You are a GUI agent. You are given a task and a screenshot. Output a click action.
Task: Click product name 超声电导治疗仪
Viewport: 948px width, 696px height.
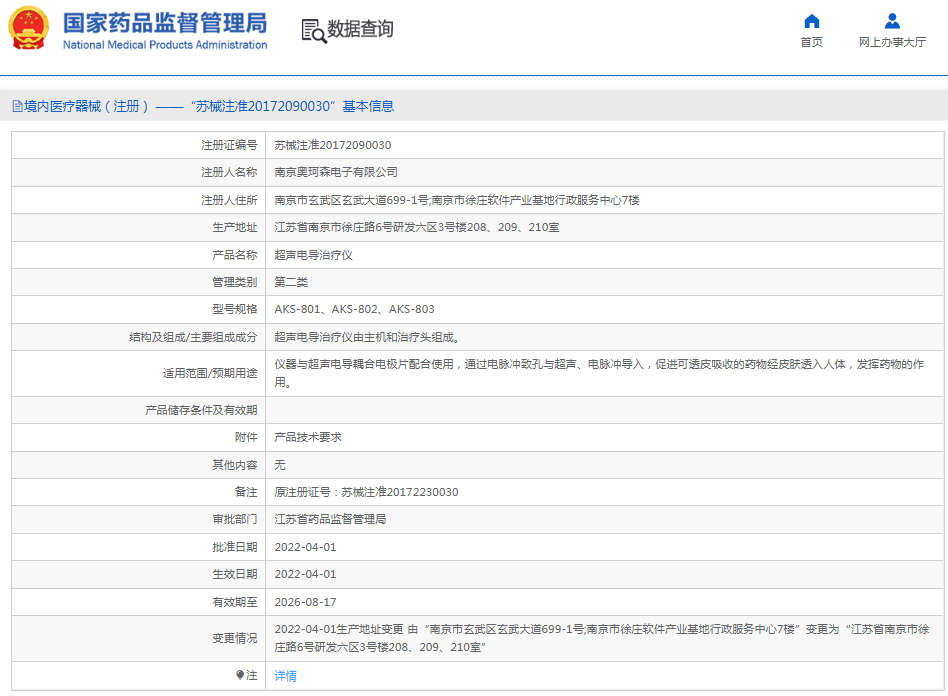pyautogui.click(x=313, y=255)
